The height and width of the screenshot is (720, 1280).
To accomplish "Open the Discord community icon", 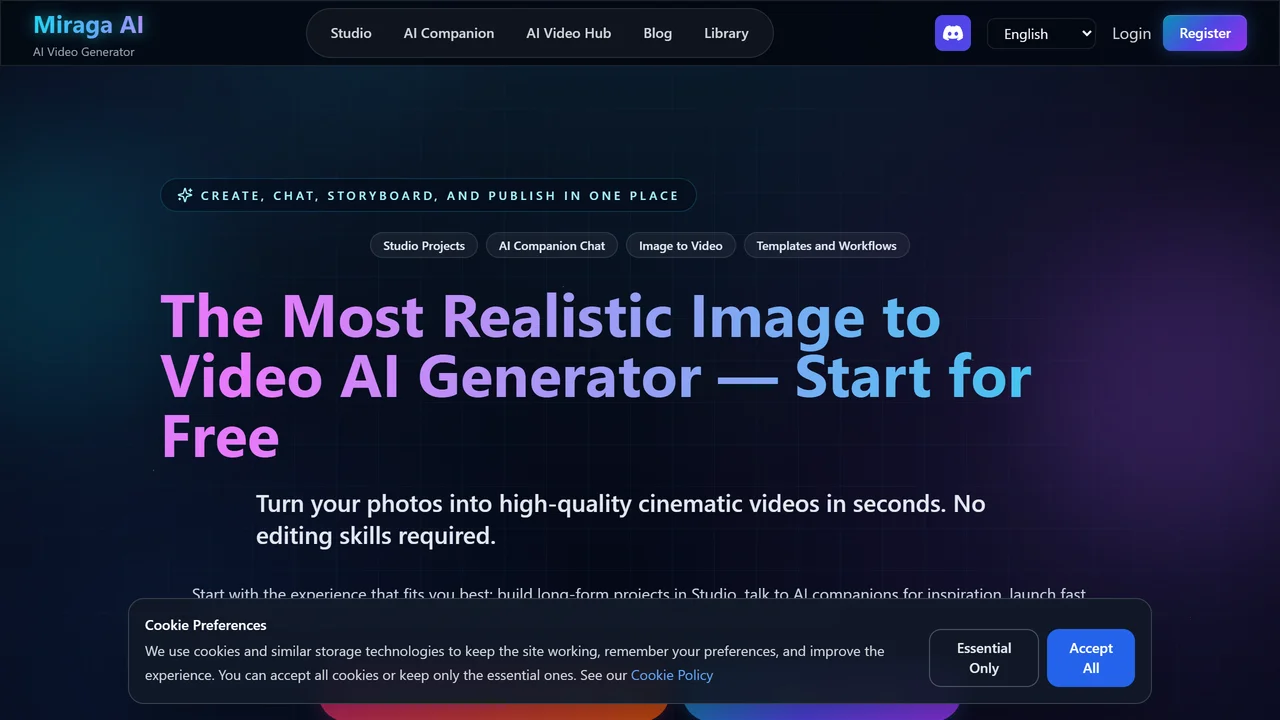I will [x=952, y=33].
